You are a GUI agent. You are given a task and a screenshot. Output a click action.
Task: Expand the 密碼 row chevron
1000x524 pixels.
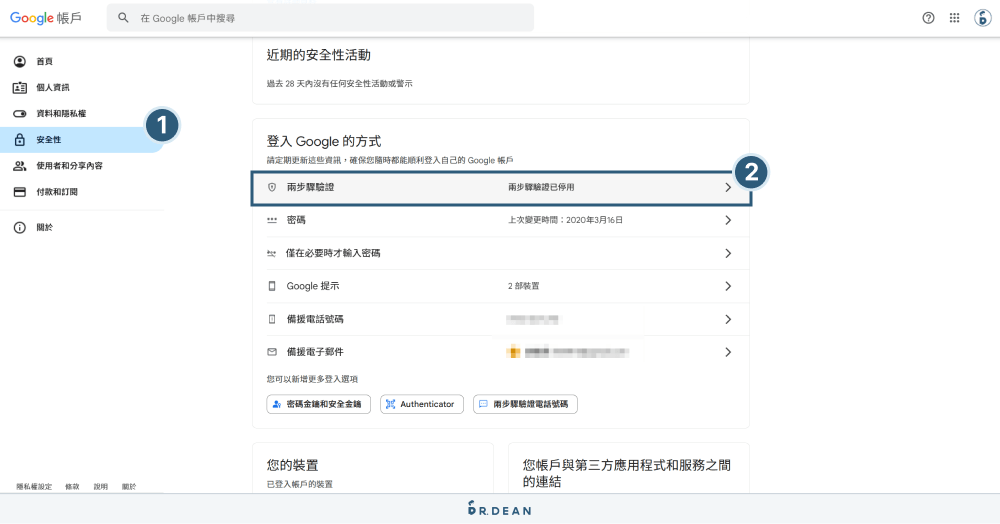(x=728, y=220)
